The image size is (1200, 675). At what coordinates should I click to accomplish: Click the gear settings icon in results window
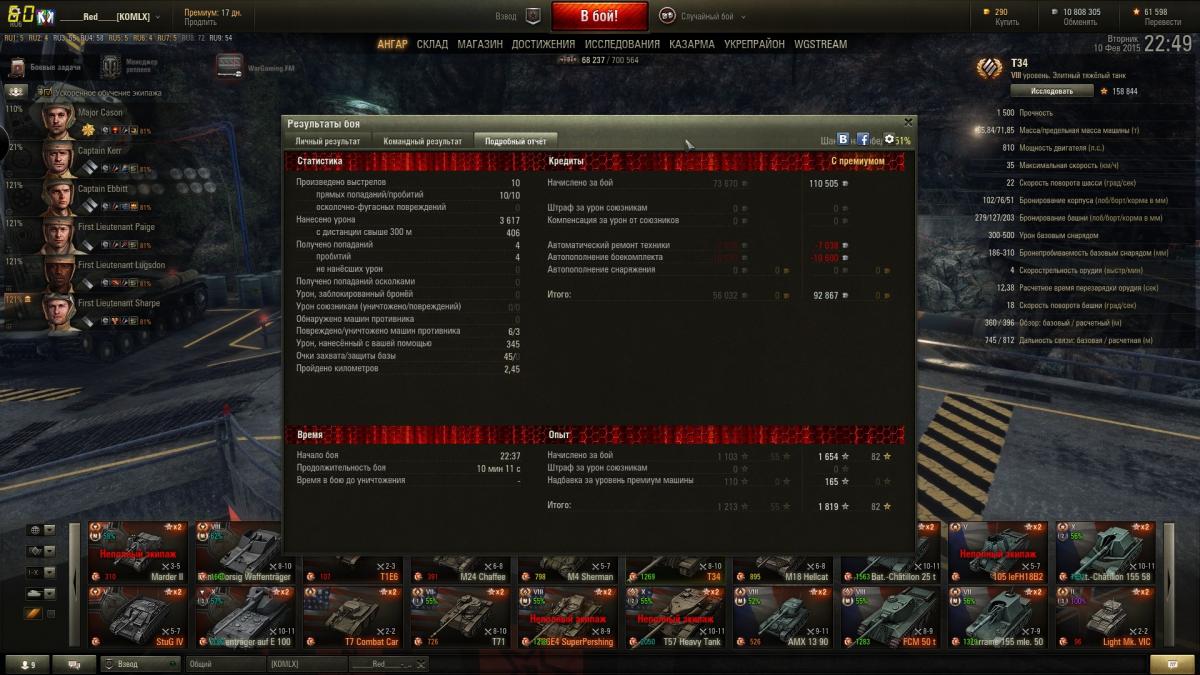click(889, 140)
